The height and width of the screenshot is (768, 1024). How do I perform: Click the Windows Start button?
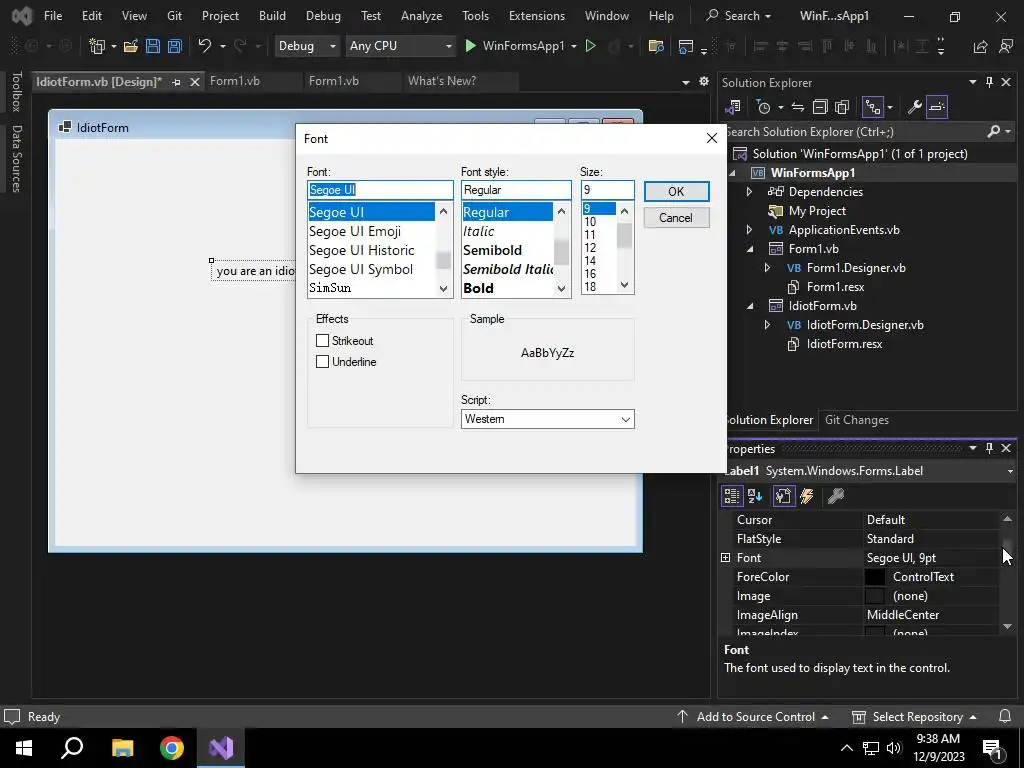tap(24, 748)
